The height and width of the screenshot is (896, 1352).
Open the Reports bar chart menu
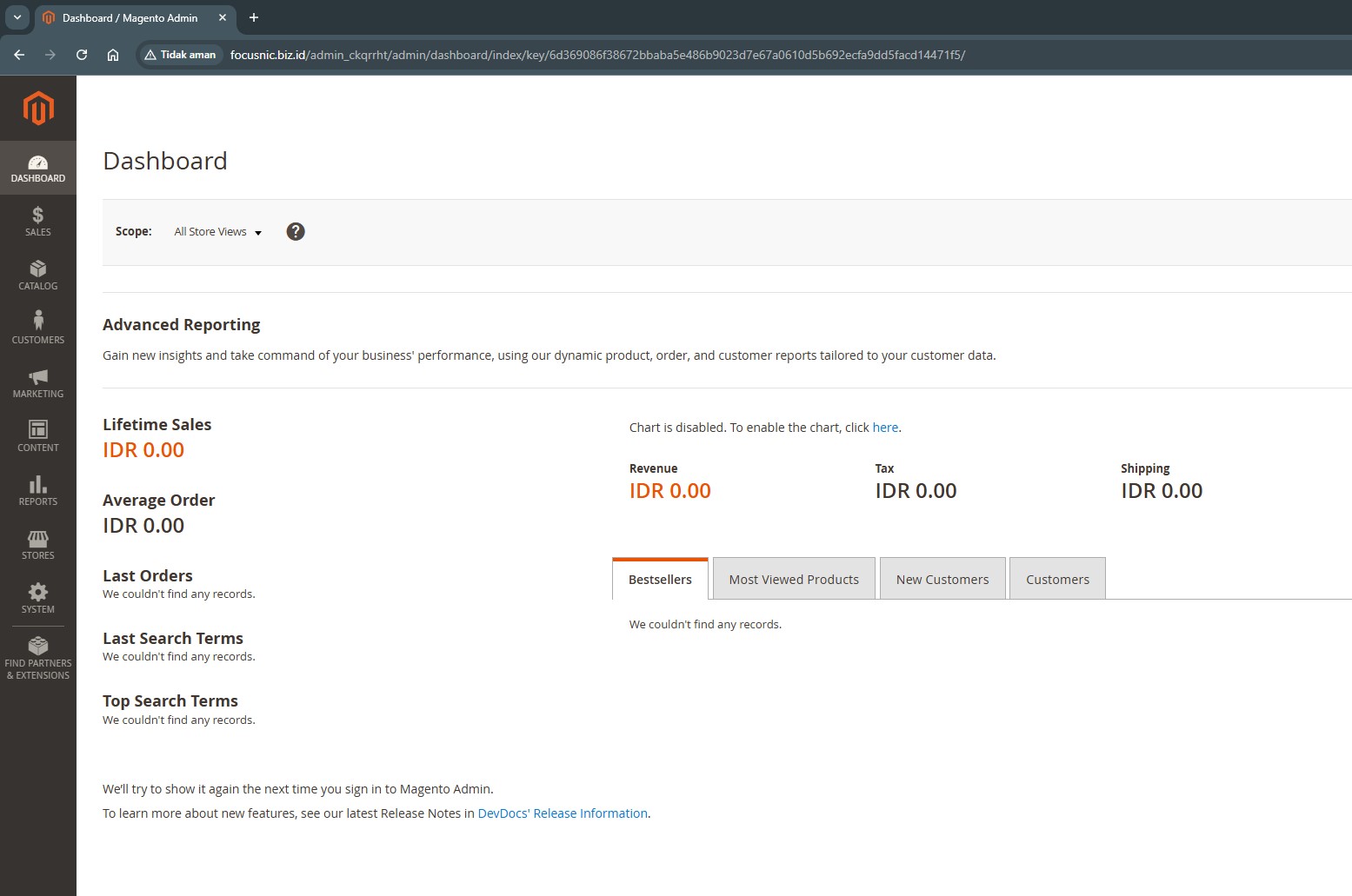point(38,491)
